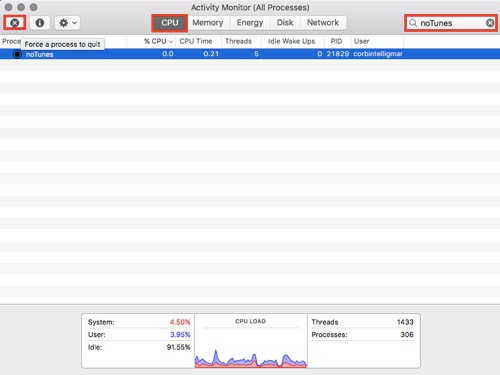This screenshot has width=500, height=375.
Task: Click User percentage 3.95%
Action: tap(180, 334)
